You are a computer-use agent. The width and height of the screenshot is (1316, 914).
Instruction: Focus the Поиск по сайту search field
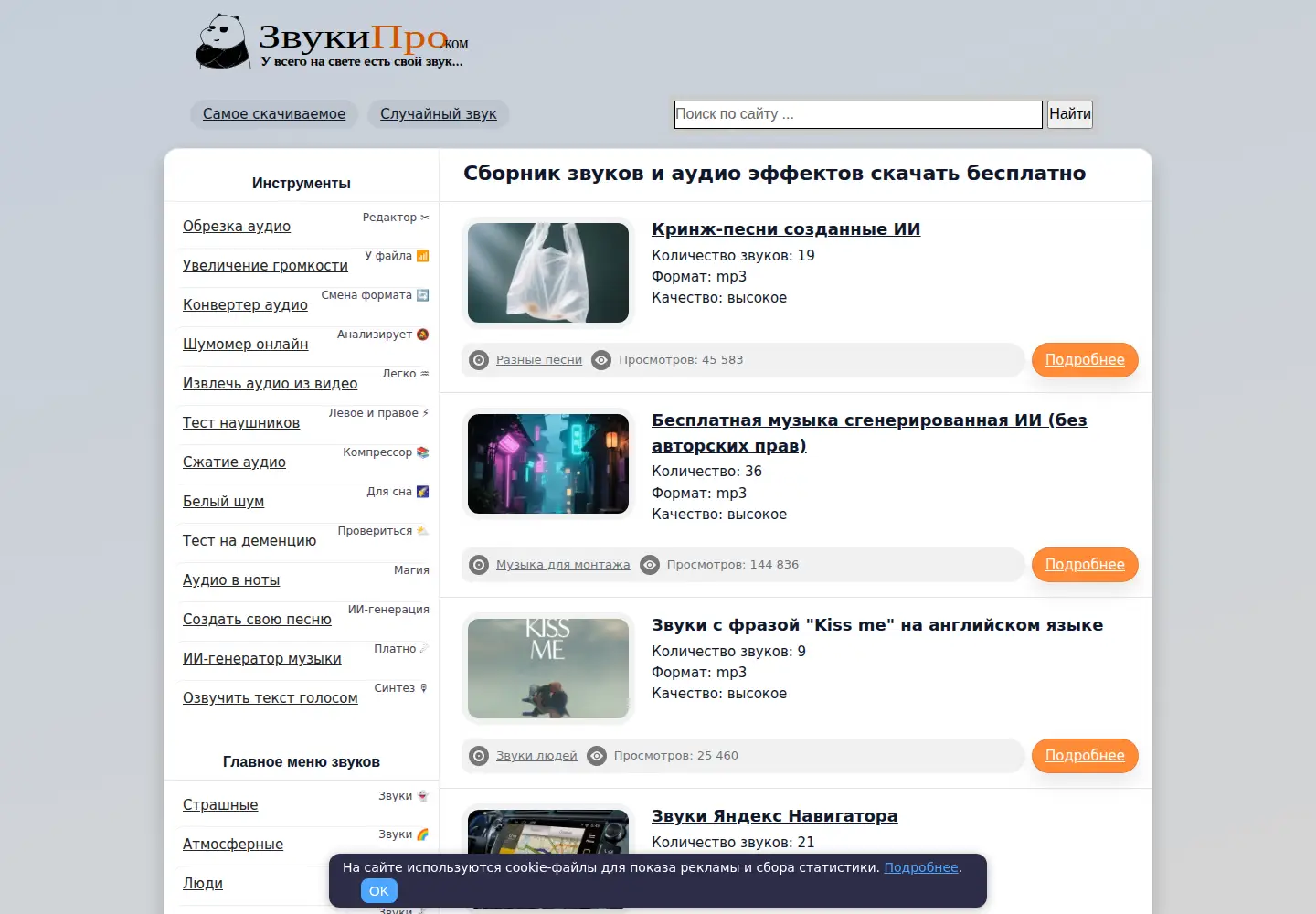click(858, 114)
